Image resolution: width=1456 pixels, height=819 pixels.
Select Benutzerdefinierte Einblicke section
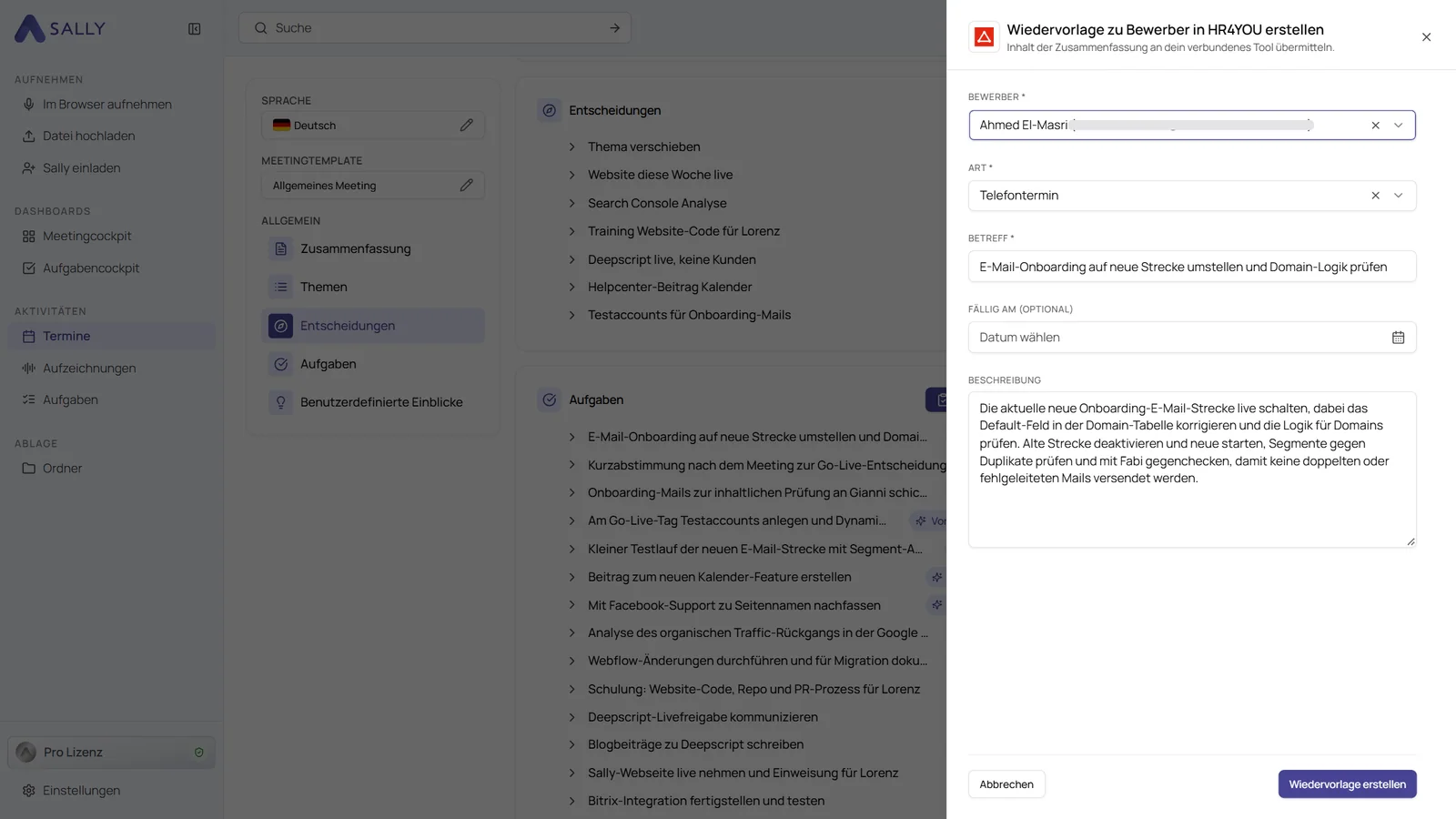372,402
